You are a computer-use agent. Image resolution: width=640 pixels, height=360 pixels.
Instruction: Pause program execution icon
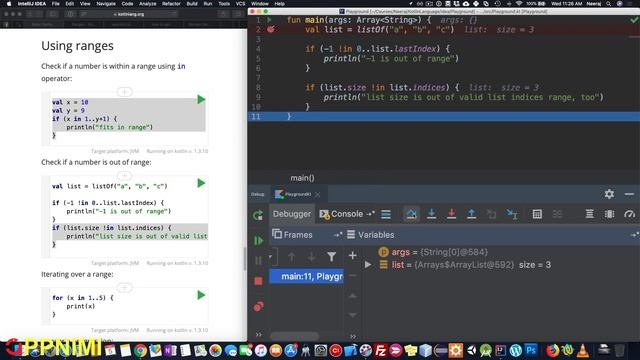pos(258,260)
